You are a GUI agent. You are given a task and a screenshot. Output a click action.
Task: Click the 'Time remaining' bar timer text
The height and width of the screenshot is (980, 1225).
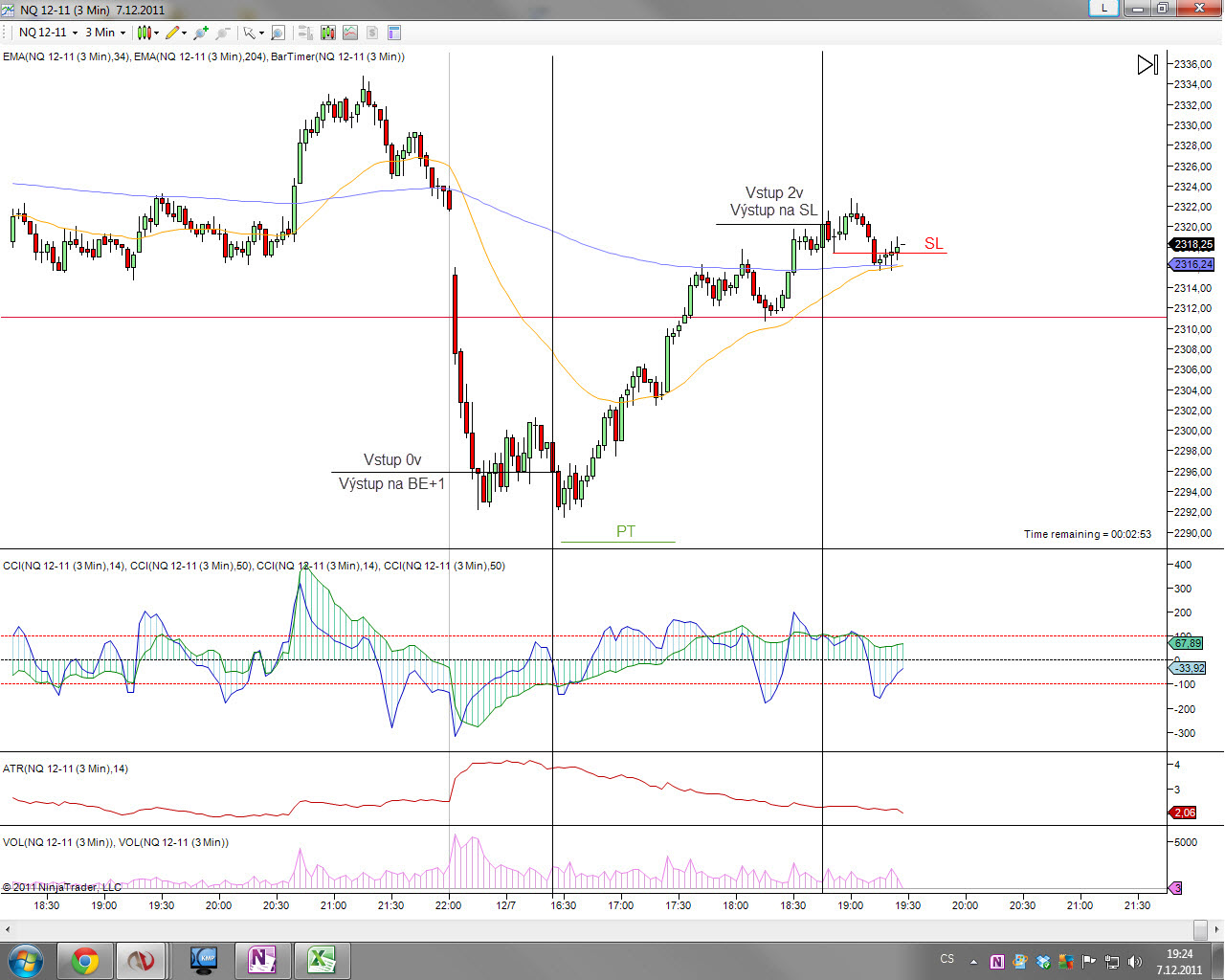(1087, 534)
